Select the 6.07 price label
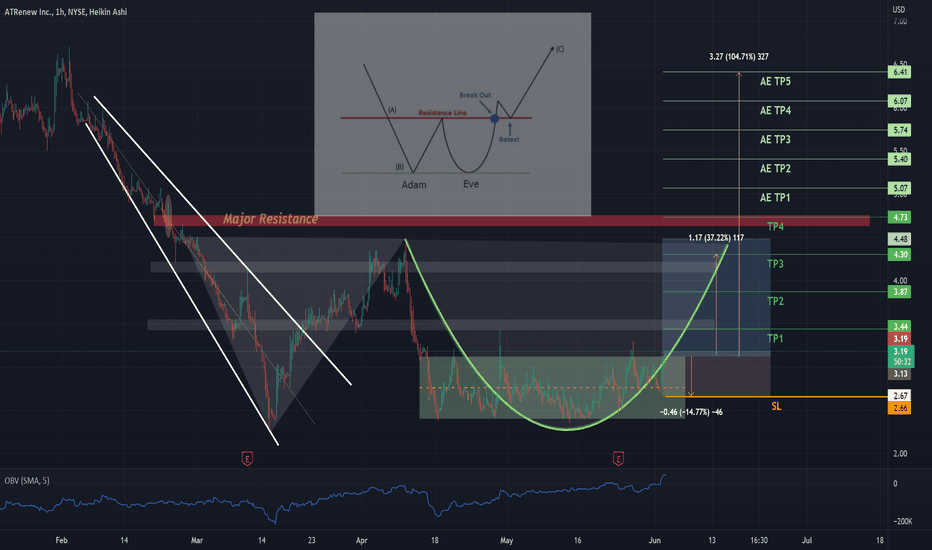 (x=899, y=101)
